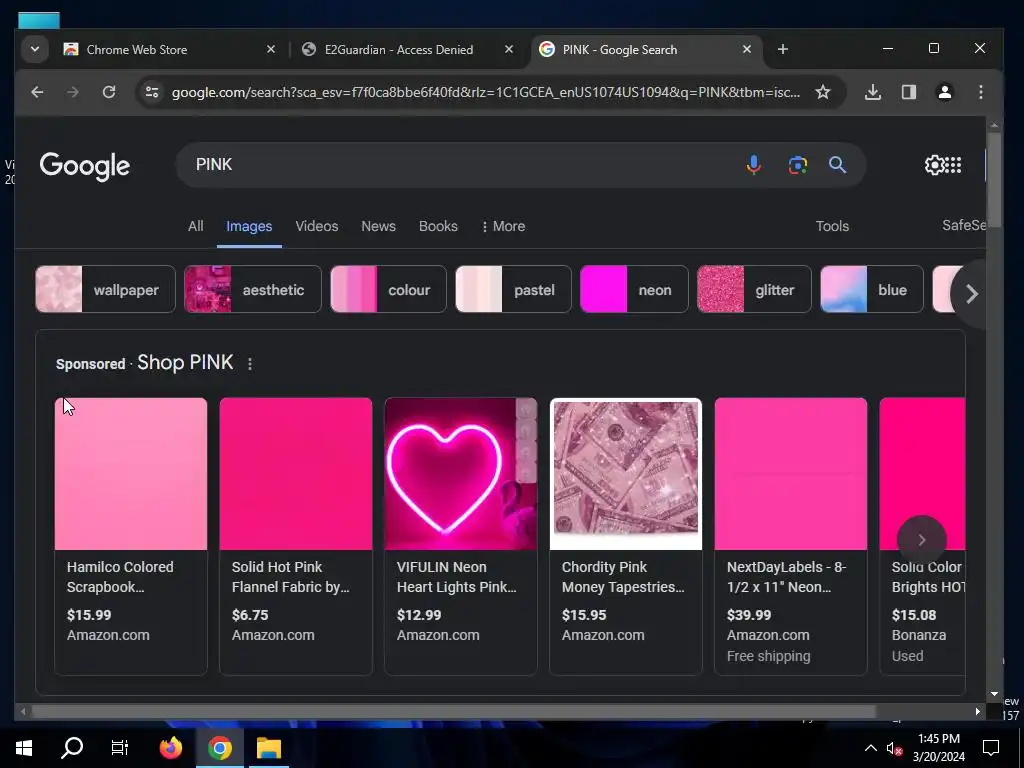The image size is (1024, 768).
Task: Filter images by wallpaper chip
Action: (x=105, y=289)
